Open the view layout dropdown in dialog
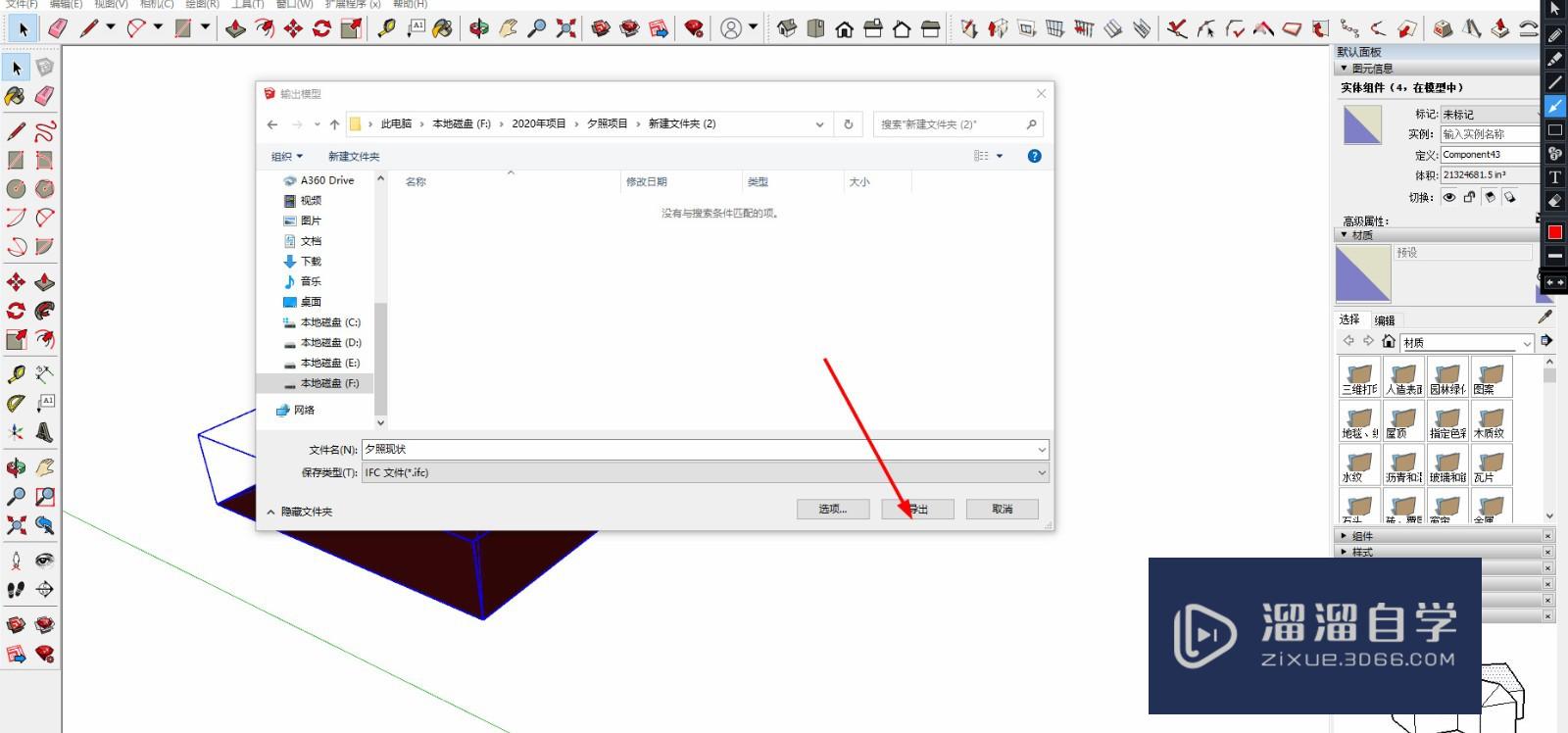The height and width of the screenshot is (733, 1568). [1000, 156]
